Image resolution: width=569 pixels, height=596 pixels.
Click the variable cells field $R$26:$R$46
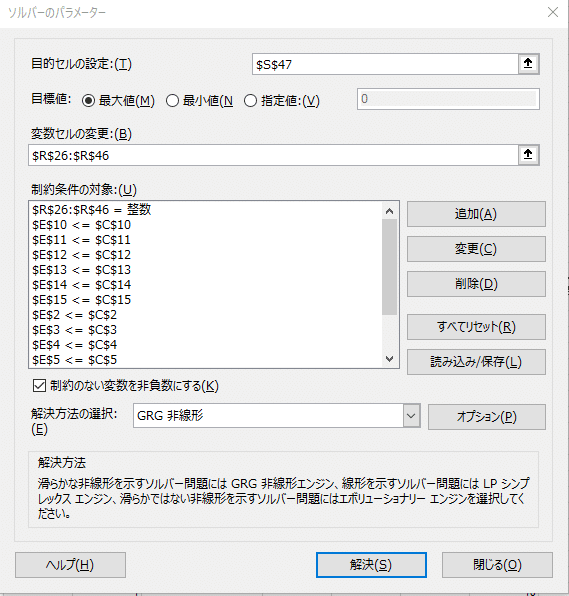tap(273, 155)
